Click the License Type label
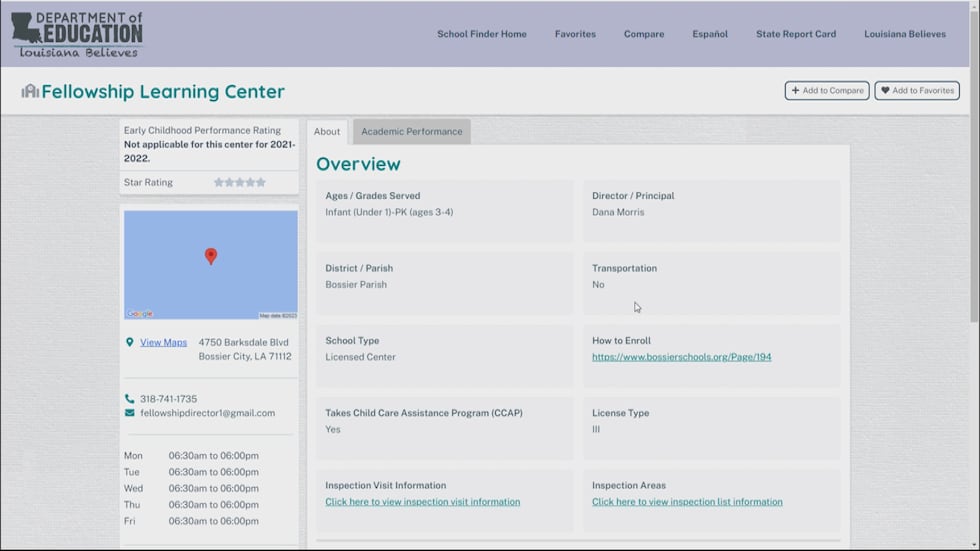 [x=621, y=413]
